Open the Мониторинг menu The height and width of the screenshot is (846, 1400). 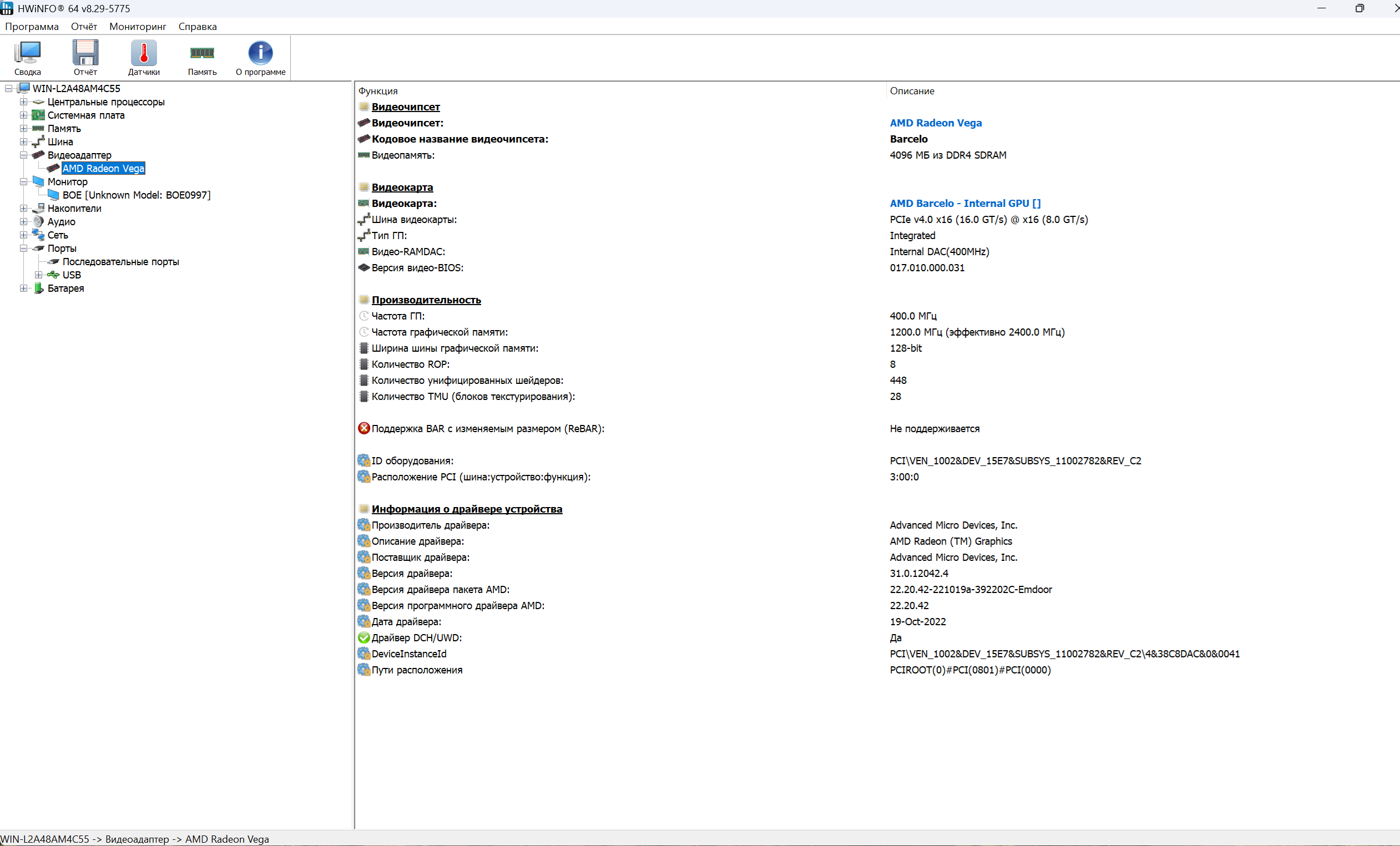coord(138,27)
